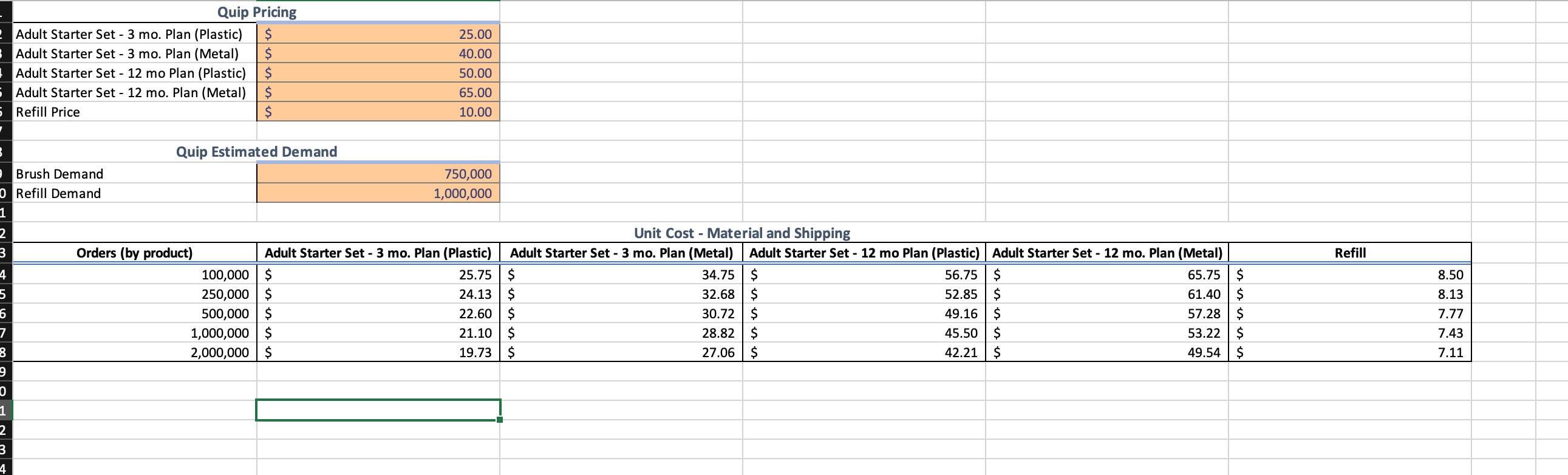This screenshot has height=475, width=1568.
Task: Select the 40.00 price cell
Action: coord(378,53)
